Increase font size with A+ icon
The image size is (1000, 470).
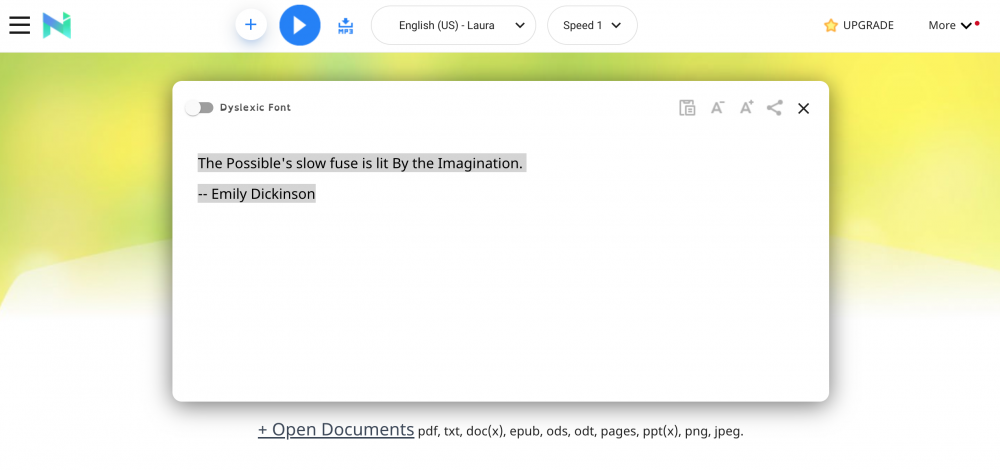click(x=746, y=107)
